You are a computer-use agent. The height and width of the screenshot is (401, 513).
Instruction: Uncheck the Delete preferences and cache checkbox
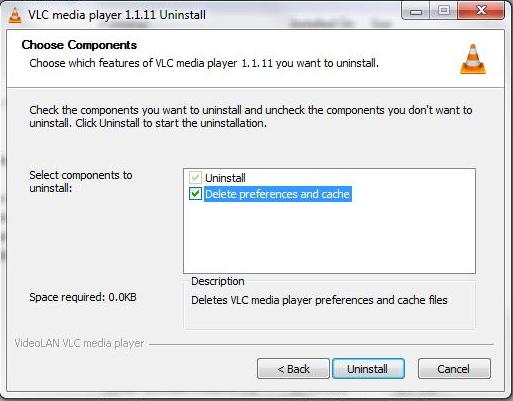(x=195, y=194)
